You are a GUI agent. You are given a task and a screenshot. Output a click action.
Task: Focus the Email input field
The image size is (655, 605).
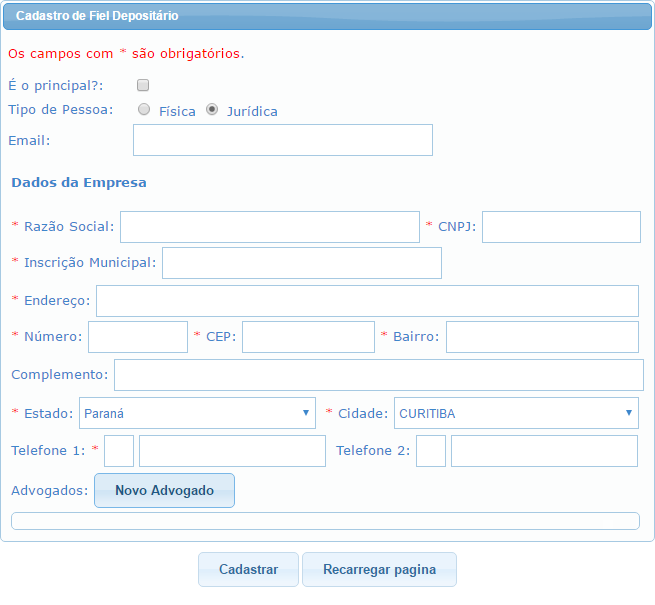[282, 140]
